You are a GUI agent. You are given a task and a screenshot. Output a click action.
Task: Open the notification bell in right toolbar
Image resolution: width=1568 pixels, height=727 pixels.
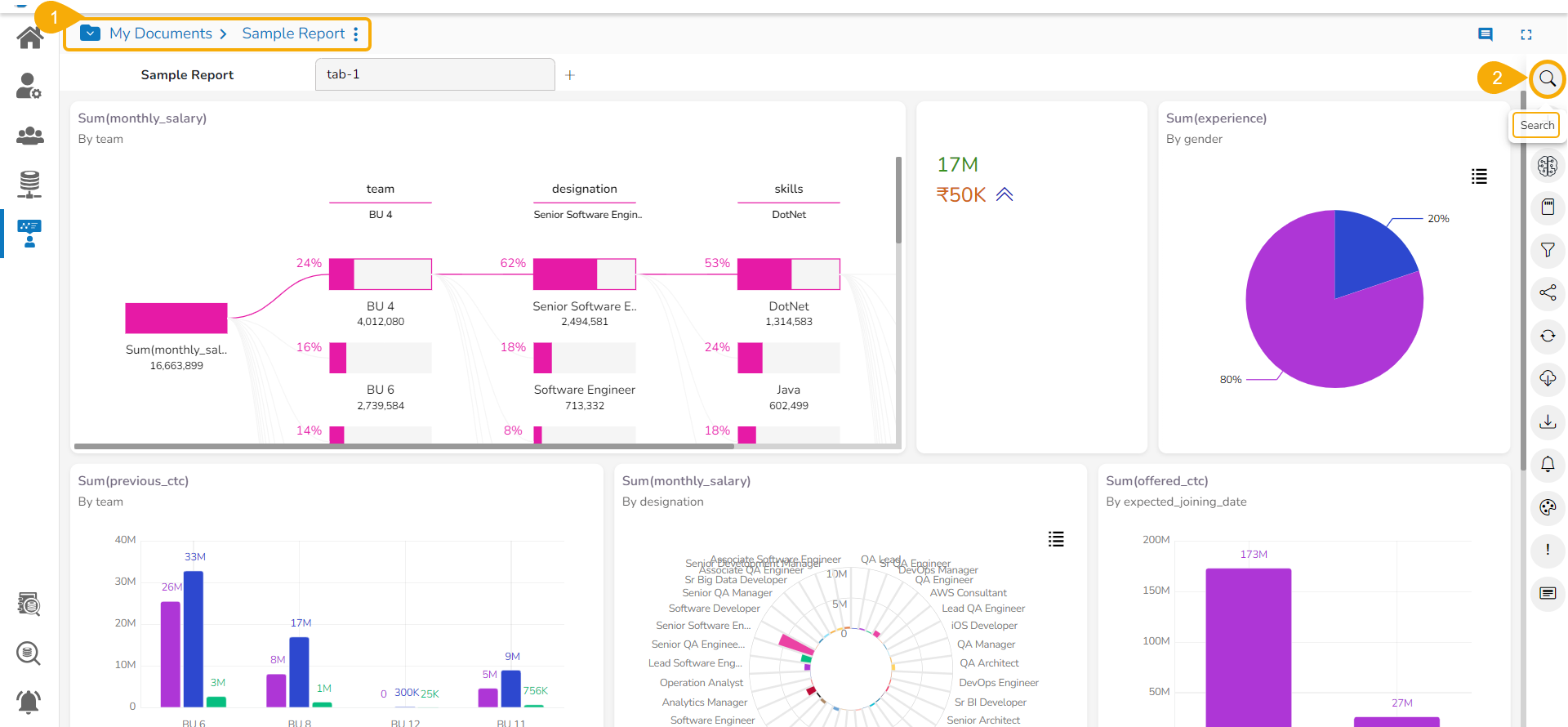pos(1548,464)
